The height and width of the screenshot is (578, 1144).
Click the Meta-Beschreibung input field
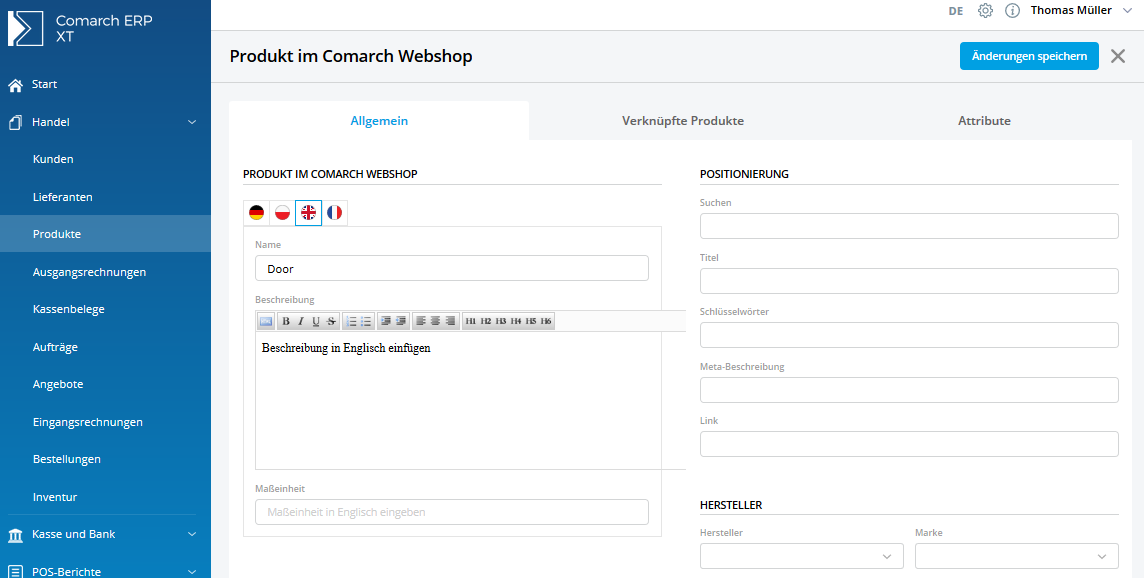click(909, 390)
